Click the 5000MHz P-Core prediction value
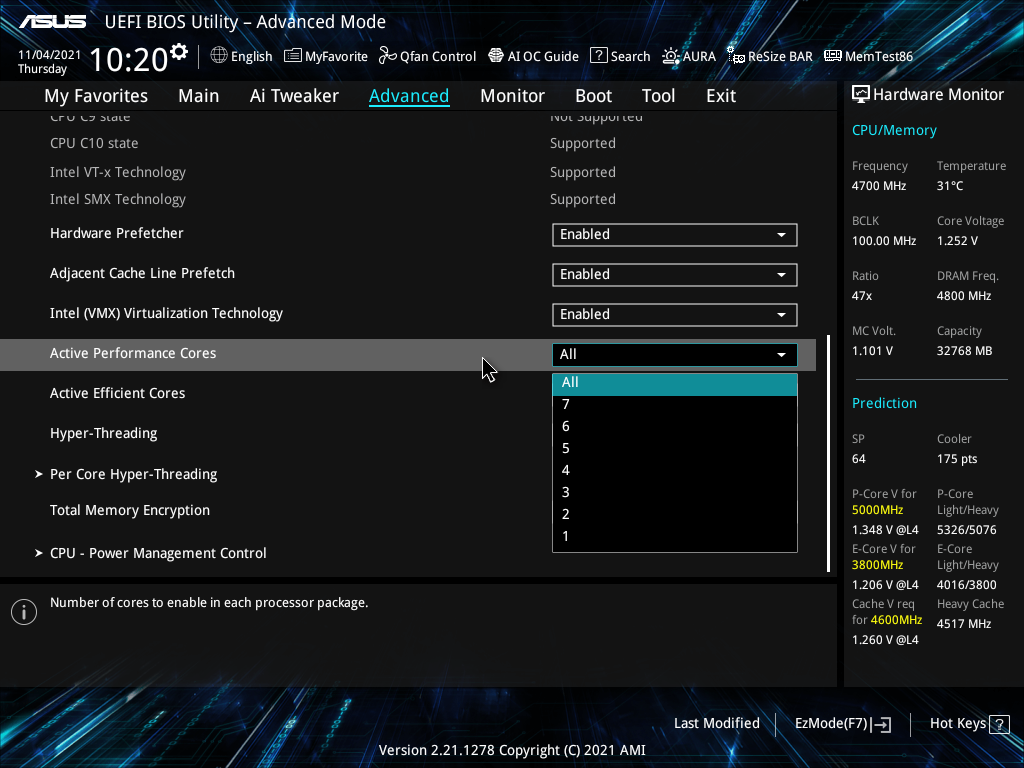Image resolution: width=1024 pixels, height=768 pixels. 877,510
